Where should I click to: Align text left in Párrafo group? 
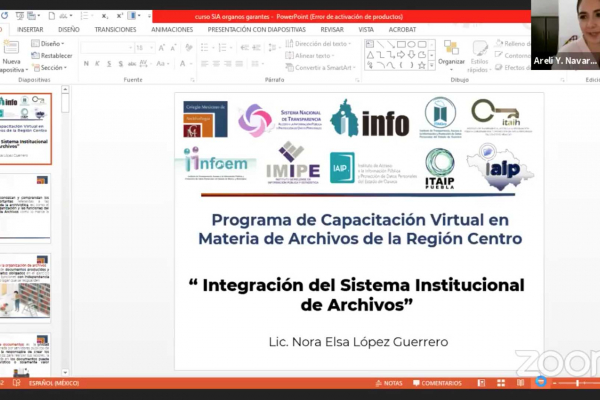[x=205, y=64]
